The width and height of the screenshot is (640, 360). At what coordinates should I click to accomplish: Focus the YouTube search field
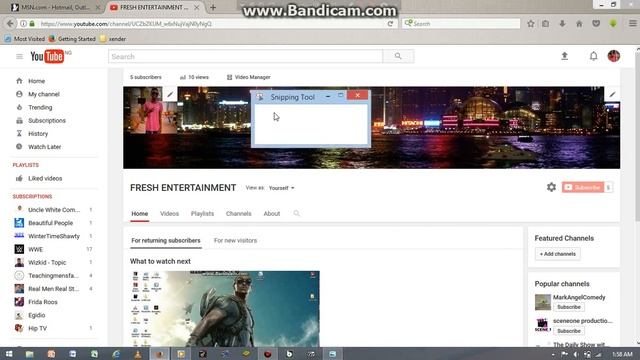click(x=246, y=56)
